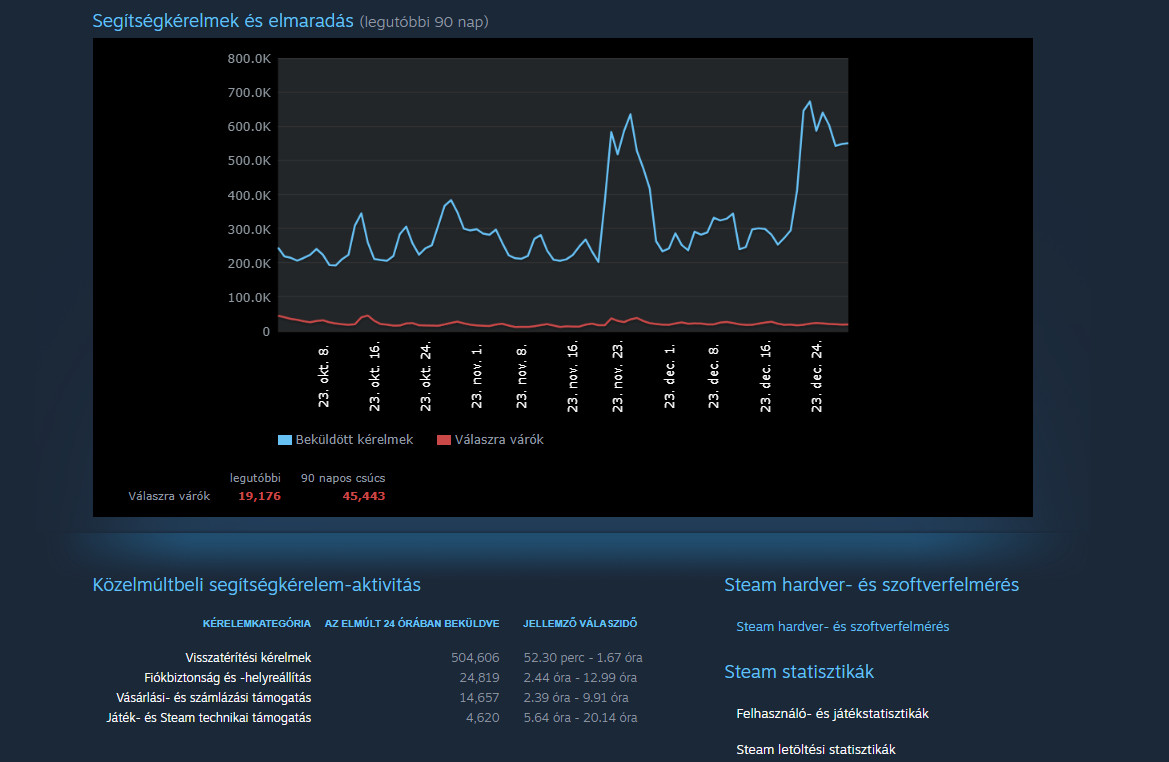
Task: Open the Steam hardver- és szoftverfelmérés link under its heading
Action: (x=842, y=627)
